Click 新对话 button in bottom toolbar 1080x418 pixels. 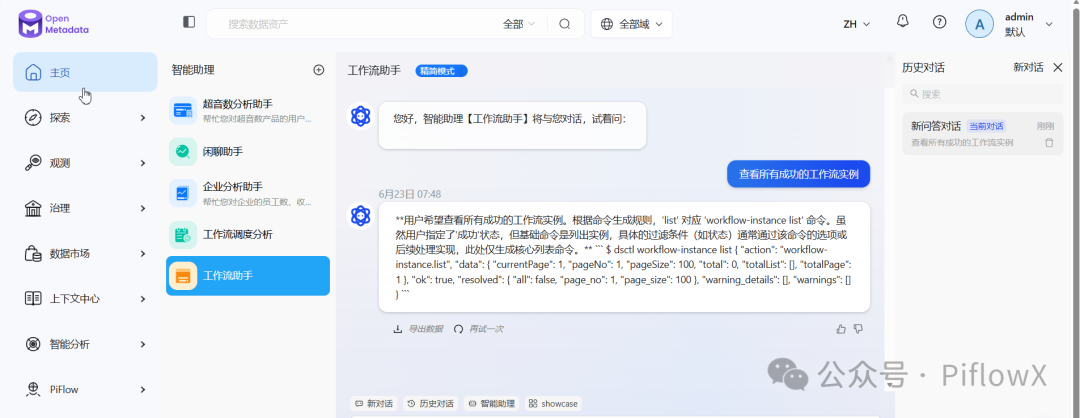click(x=373, y=404)
